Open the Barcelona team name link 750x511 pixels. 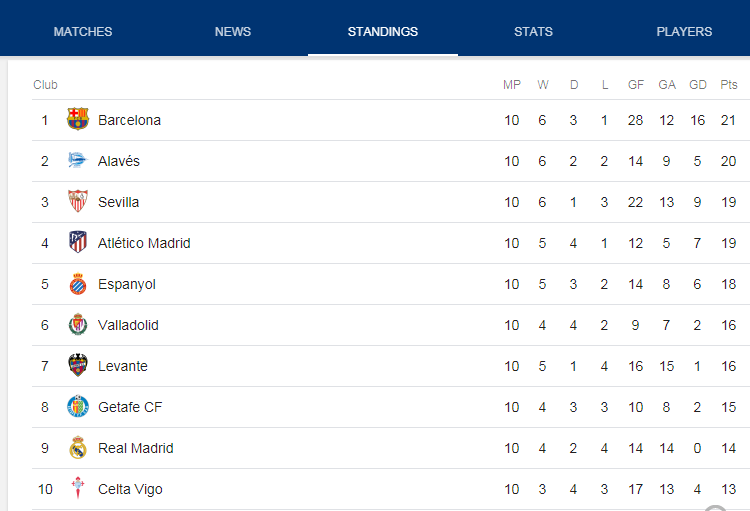click(x=129, y=120)
